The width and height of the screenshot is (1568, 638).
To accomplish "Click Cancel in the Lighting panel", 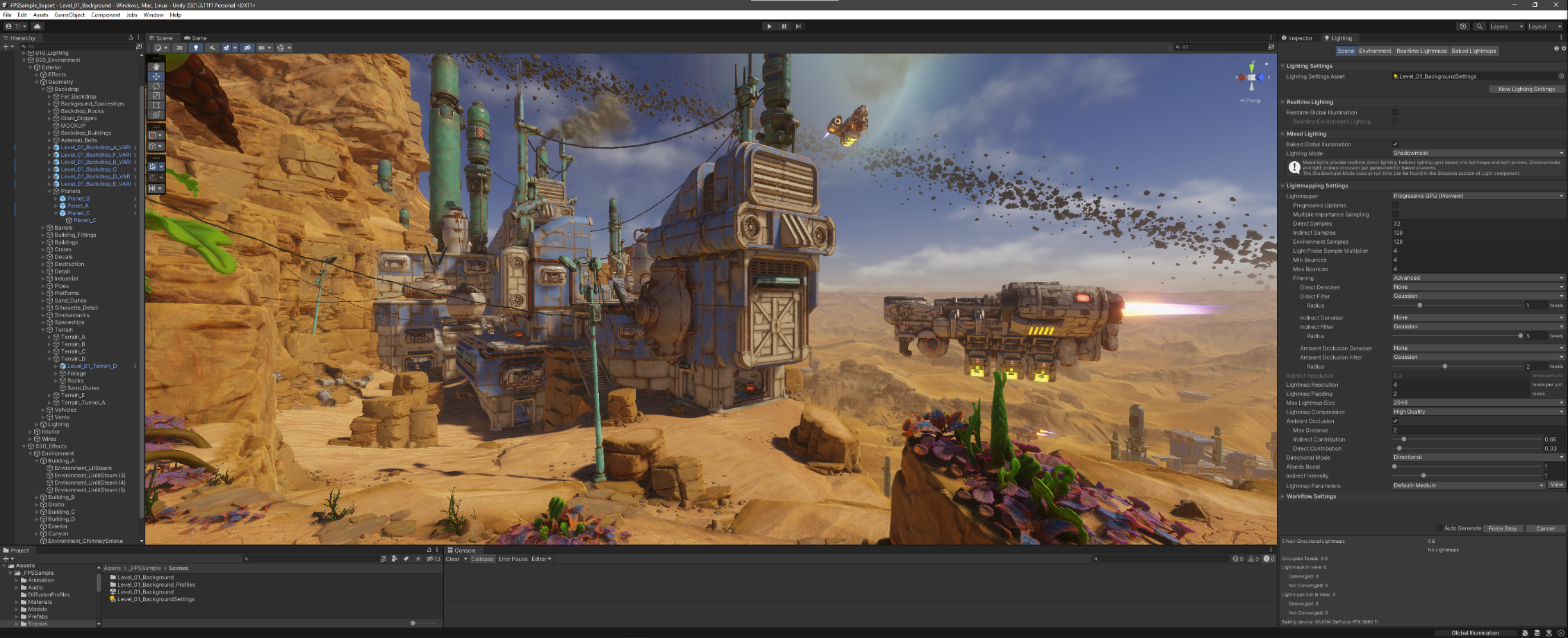I will 1545,528.
